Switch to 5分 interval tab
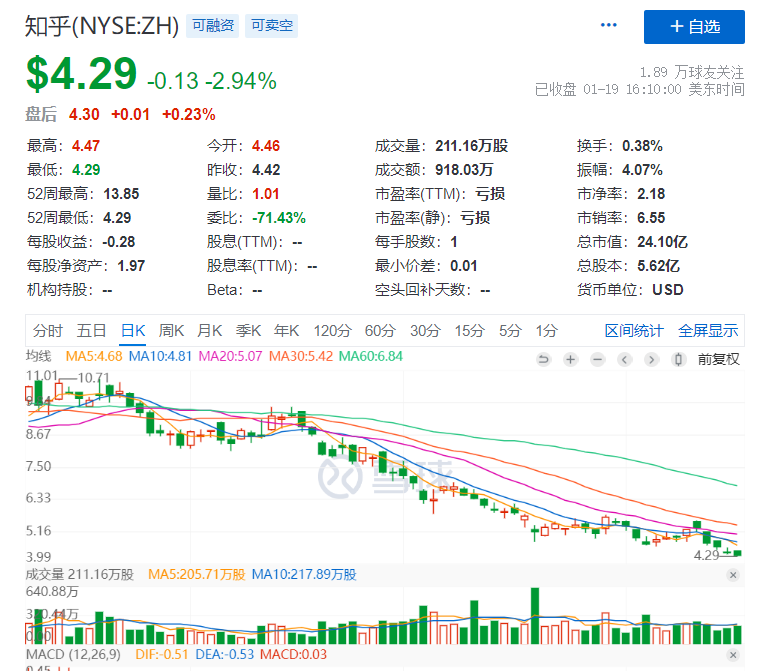 tap(510, 331)
